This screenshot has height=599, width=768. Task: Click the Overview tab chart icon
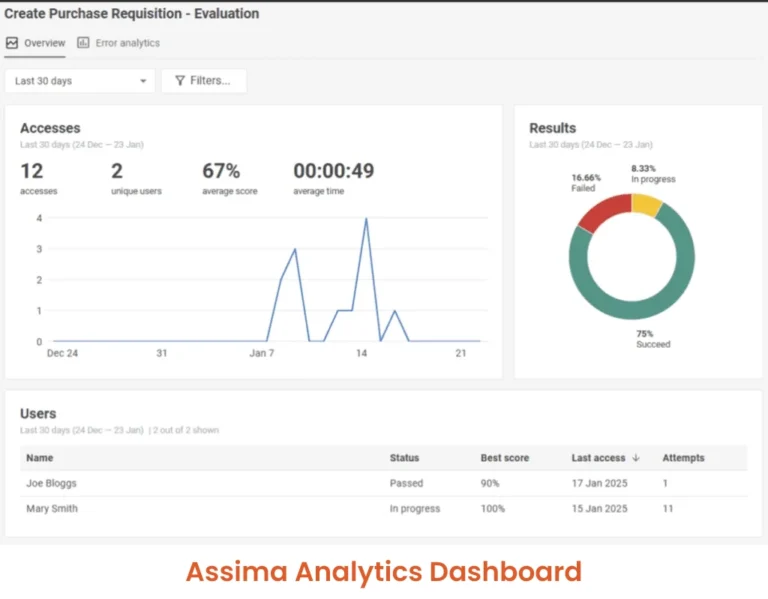click(x=12, y=43)
